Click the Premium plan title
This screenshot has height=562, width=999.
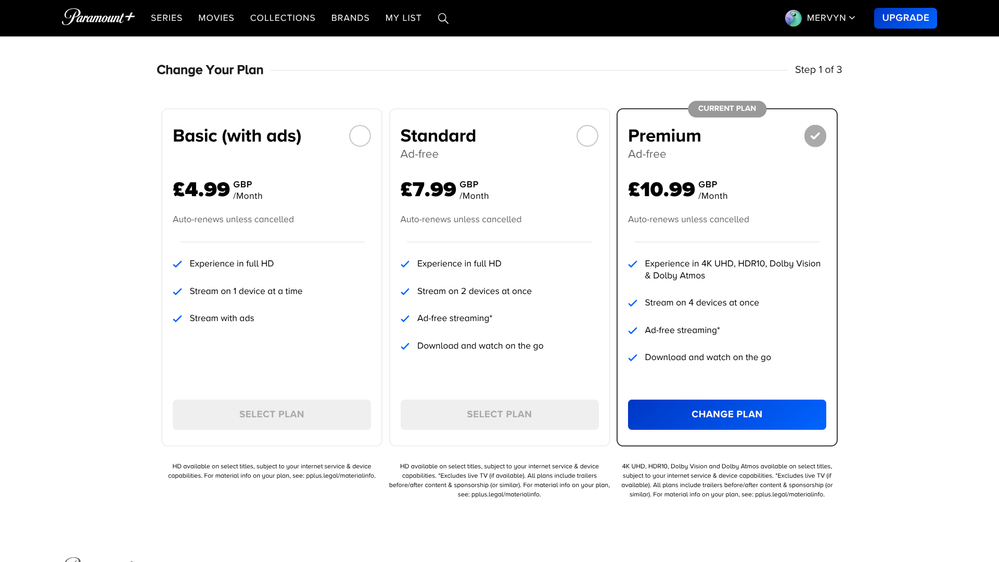pos(664,136)
